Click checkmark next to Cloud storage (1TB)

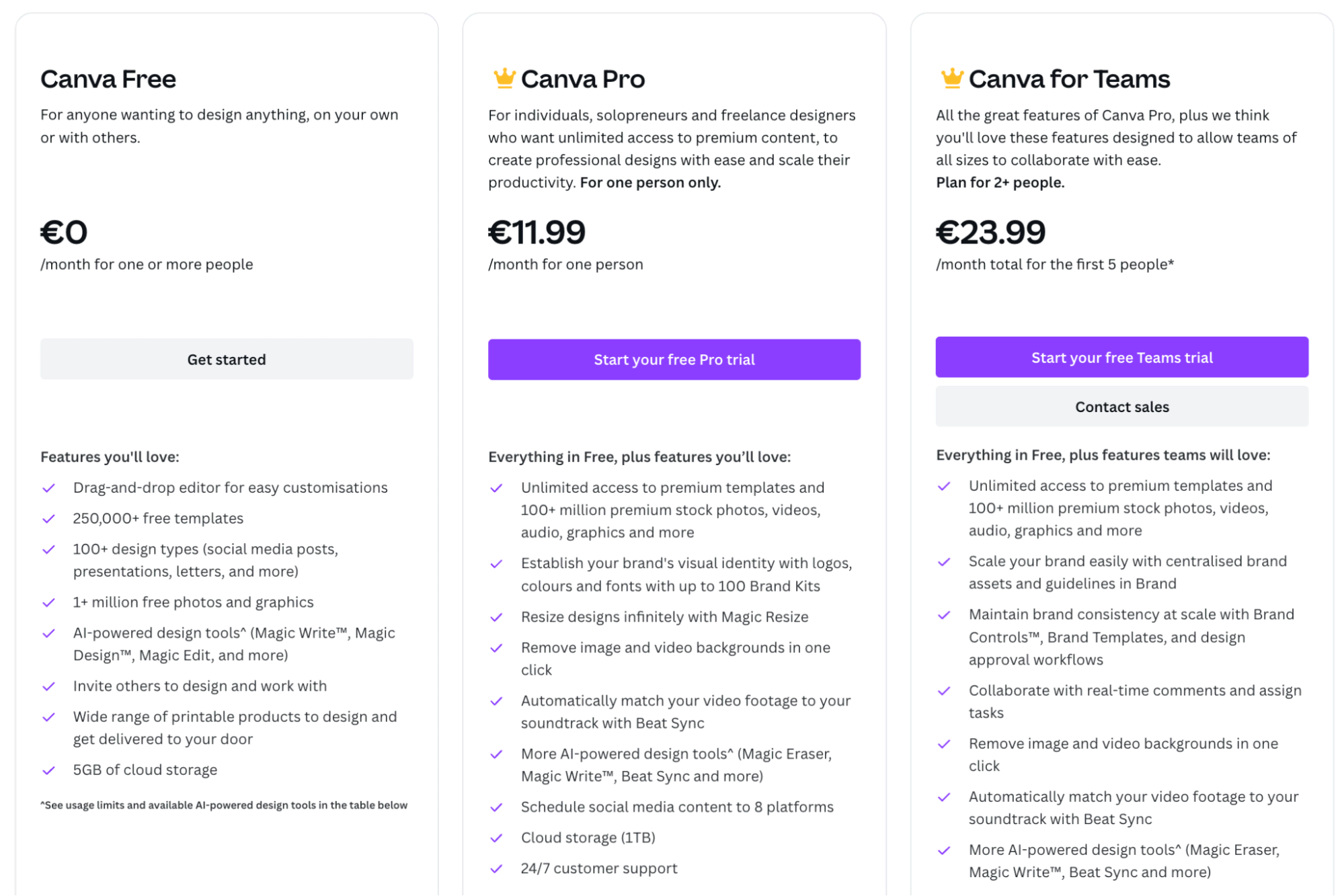pyautogui.click(x=497, y=838)
